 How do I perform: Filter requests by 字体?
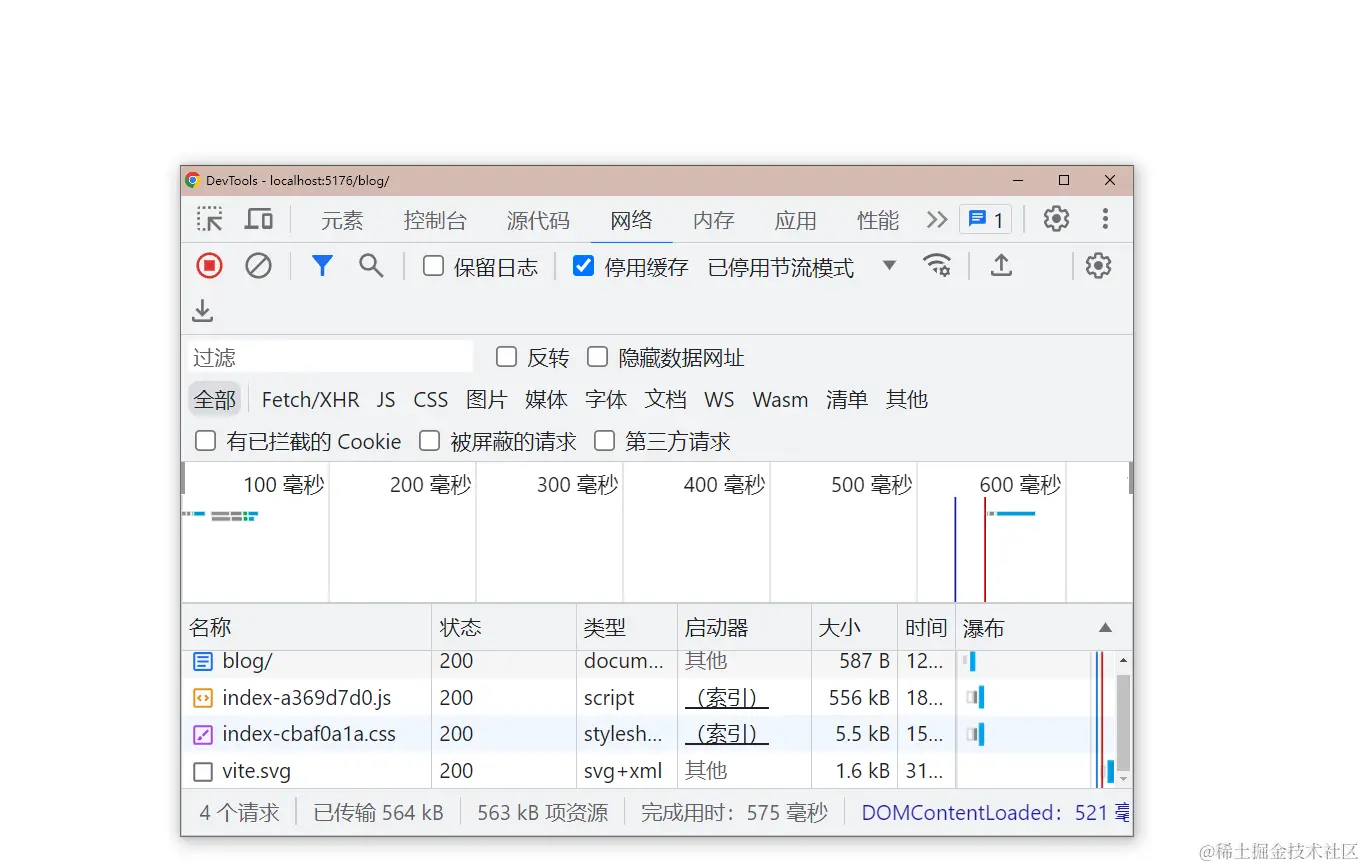606,399
